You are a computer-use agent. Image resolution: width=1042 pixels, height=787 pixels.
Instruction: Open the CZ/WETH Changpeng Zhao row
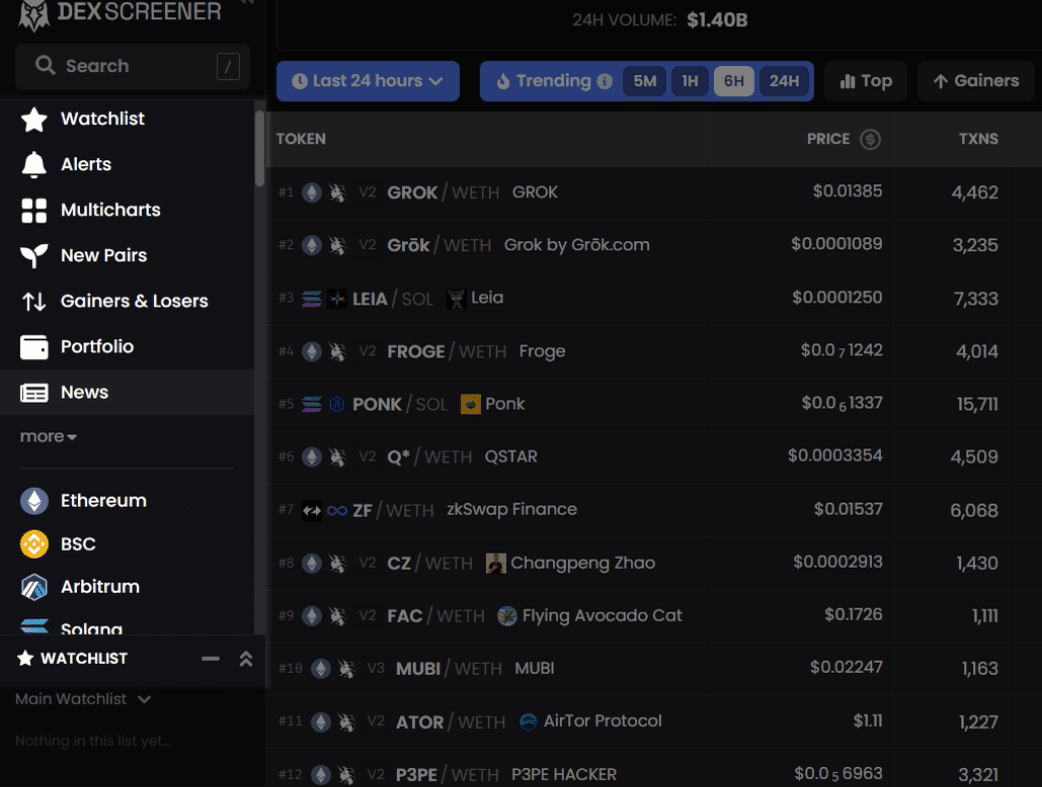pyautogui.click(x=655, y=563)
